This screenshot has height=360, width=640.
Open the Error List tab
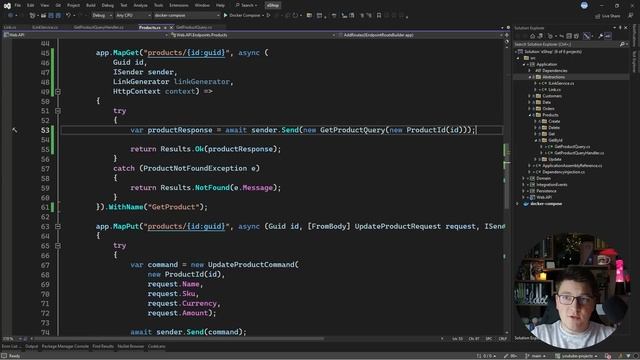coord(11,347)
